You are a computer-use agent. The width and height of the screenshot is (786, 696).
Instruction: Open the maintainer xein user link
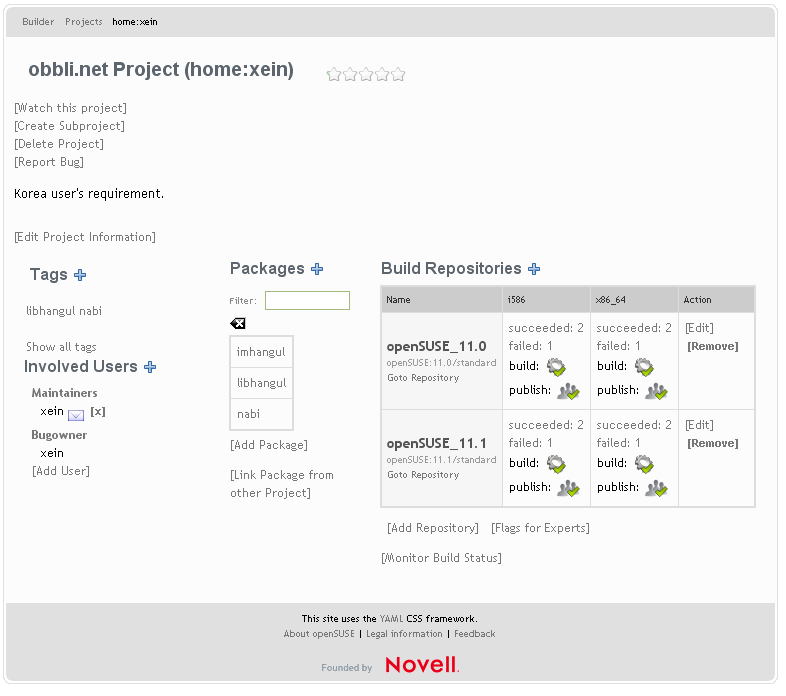52,412
